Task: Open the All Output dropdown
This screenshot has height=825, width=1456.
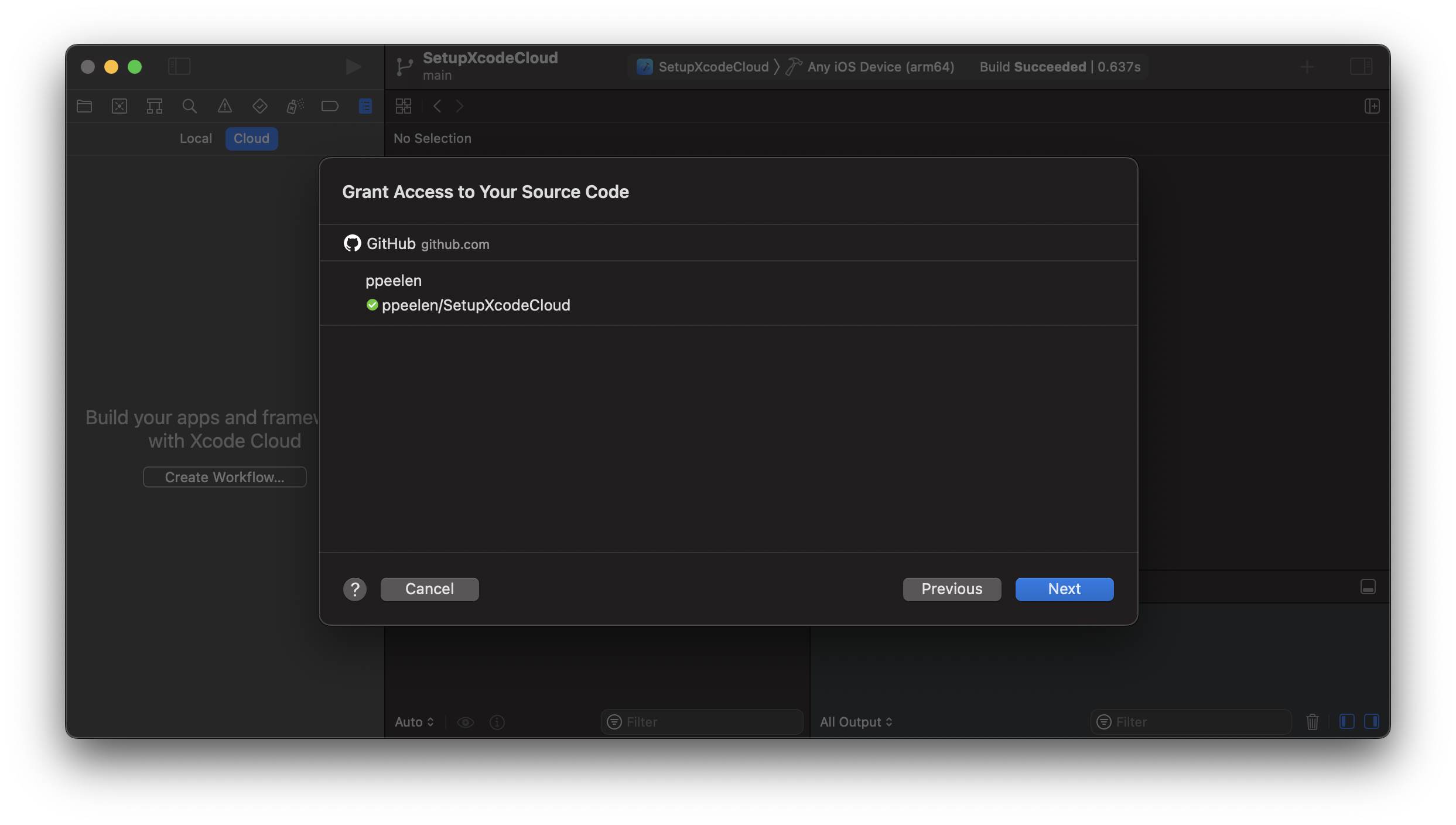Action: tap(856, 722)
